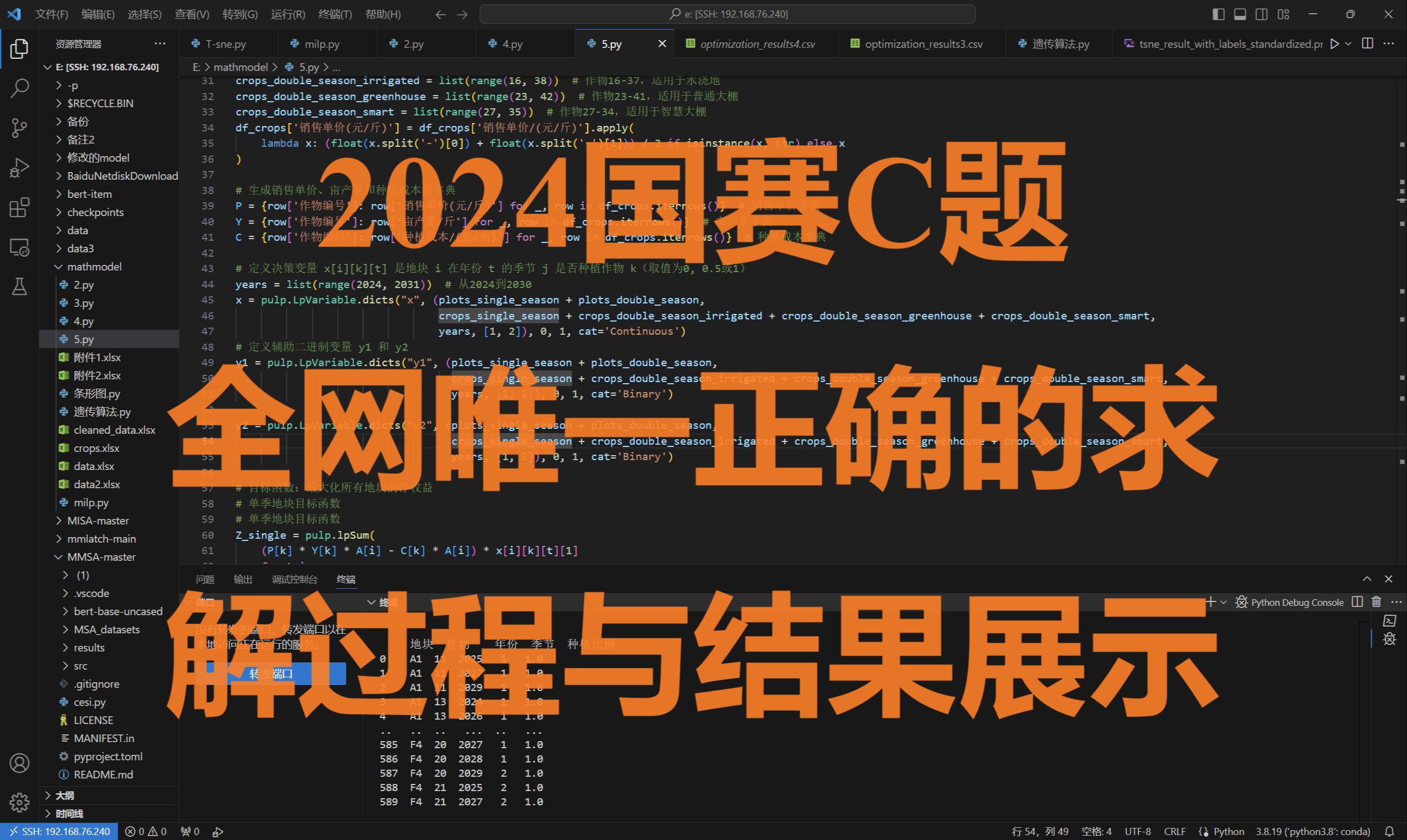
Task: Split the terminal panel
Action: click(x=1357, y=602)
